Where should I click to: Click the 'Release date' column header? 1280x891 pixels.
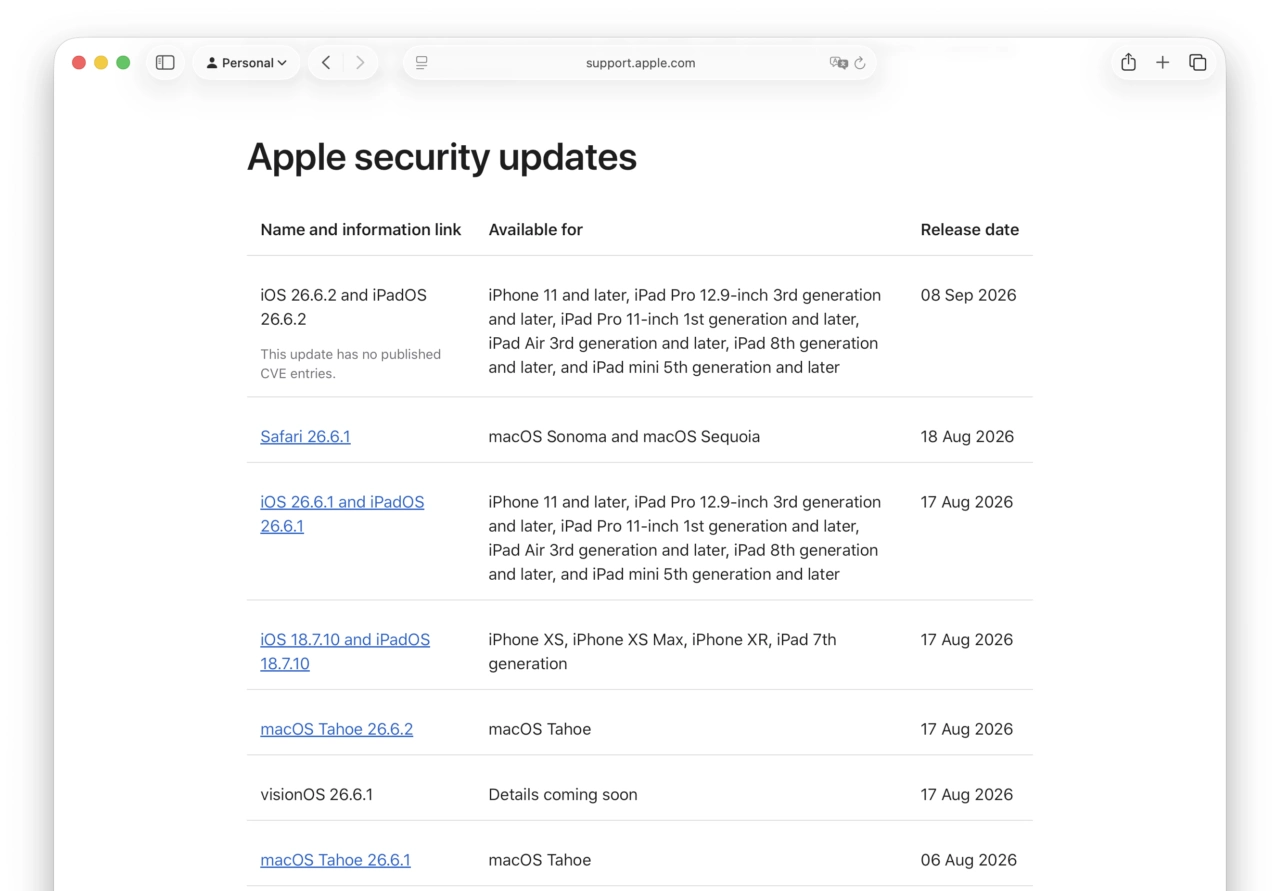point(969,229)
